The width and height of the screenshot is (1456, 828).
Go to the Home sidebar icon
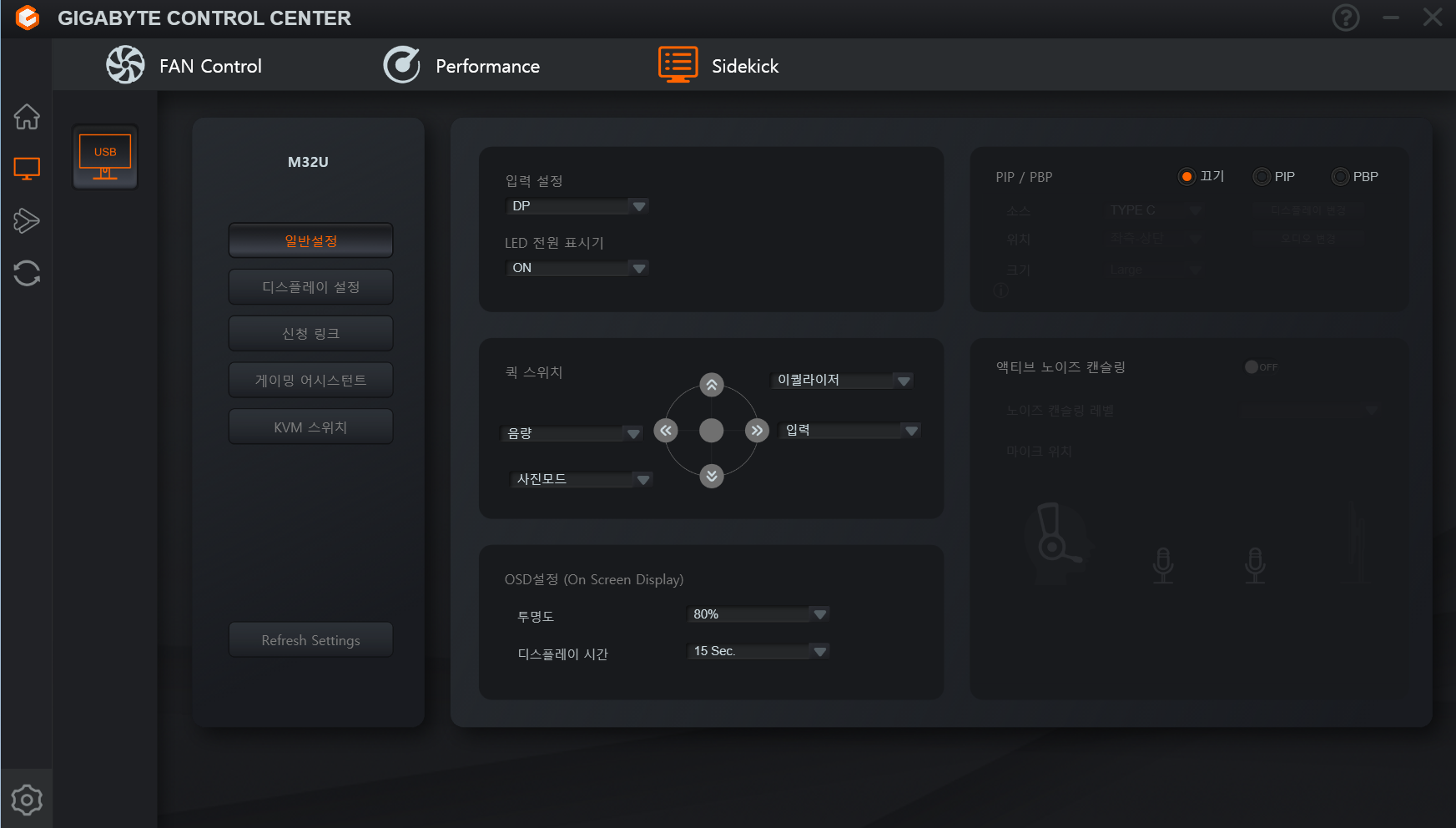[x=27, y=116]
